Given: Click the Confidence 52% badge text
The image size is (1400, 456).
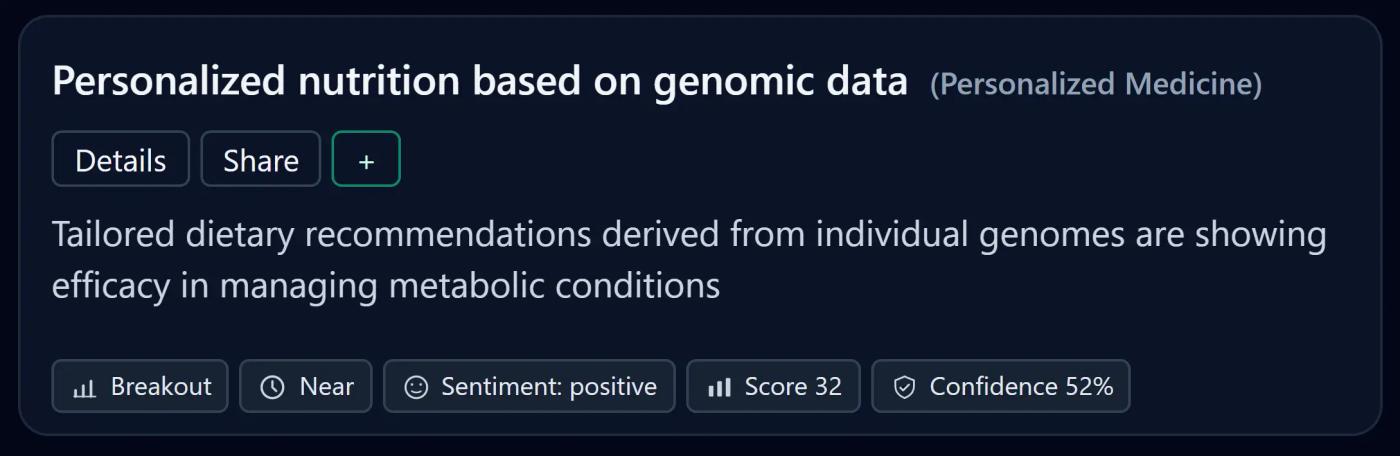Looking at the screenshot, I should tap(1020, 387).
